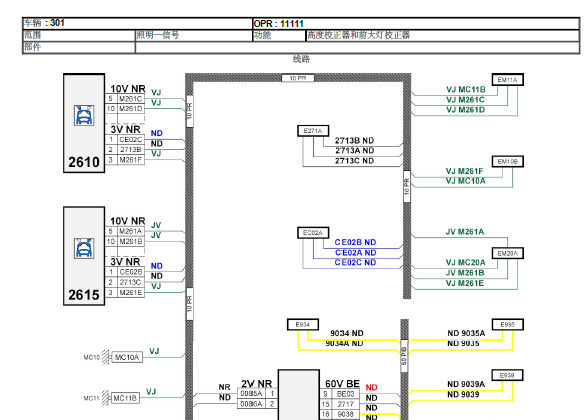Click pin cell M261F in 2610

click(x=131, y=160)
